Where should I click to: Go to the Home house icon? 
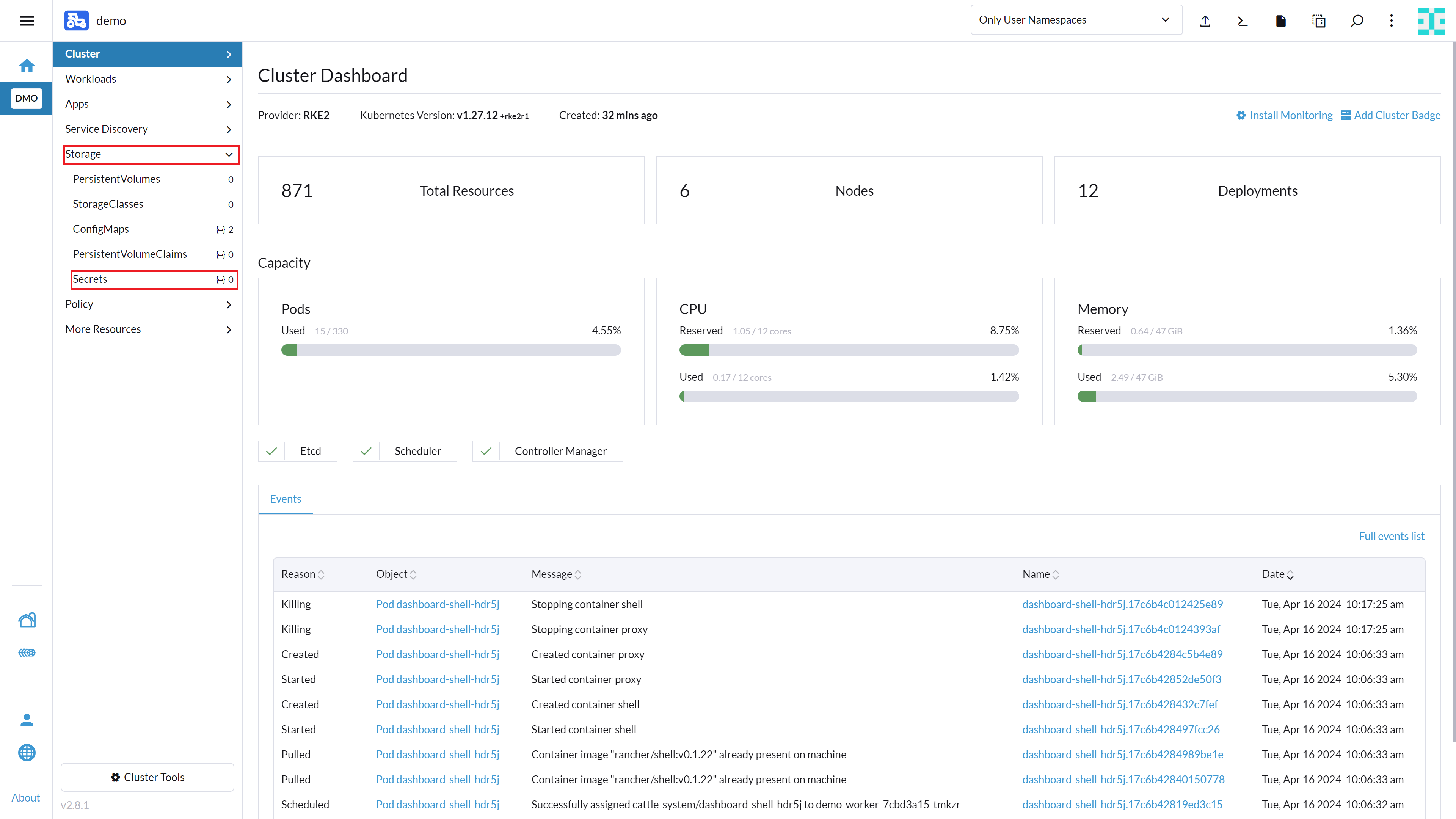pyautogui.click(x=27, y=66)
